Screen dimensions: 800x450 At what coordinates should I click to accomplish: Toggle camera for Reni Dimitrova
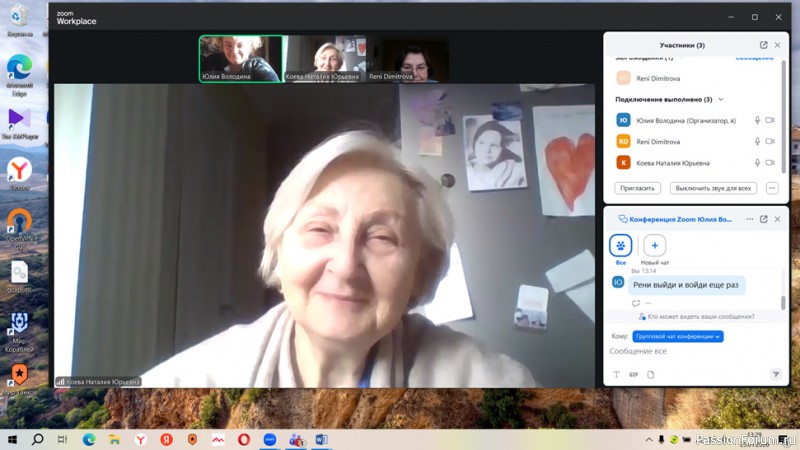pos(770,141)
